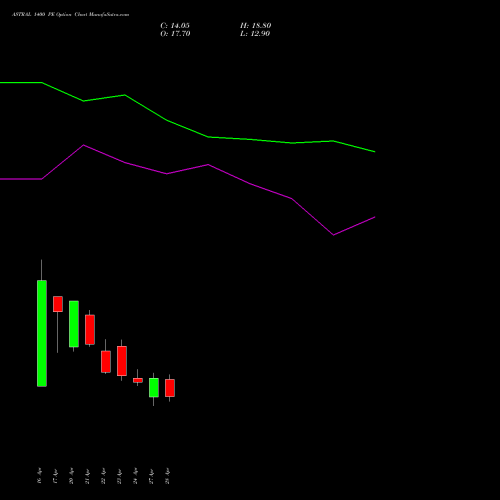The height and width of the screenshot is (500, 500).
Task: Select the open value O: 17.70
Action: click(x=175, y=34)
